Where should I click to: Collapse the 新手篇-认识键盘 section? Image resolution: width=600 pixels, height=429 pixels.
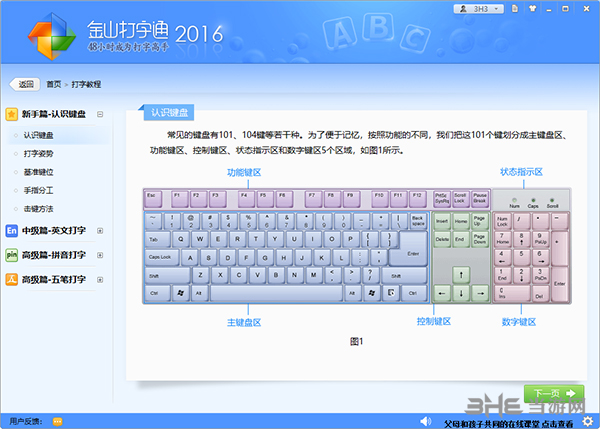pyautogui.click(x=100, y=114)
